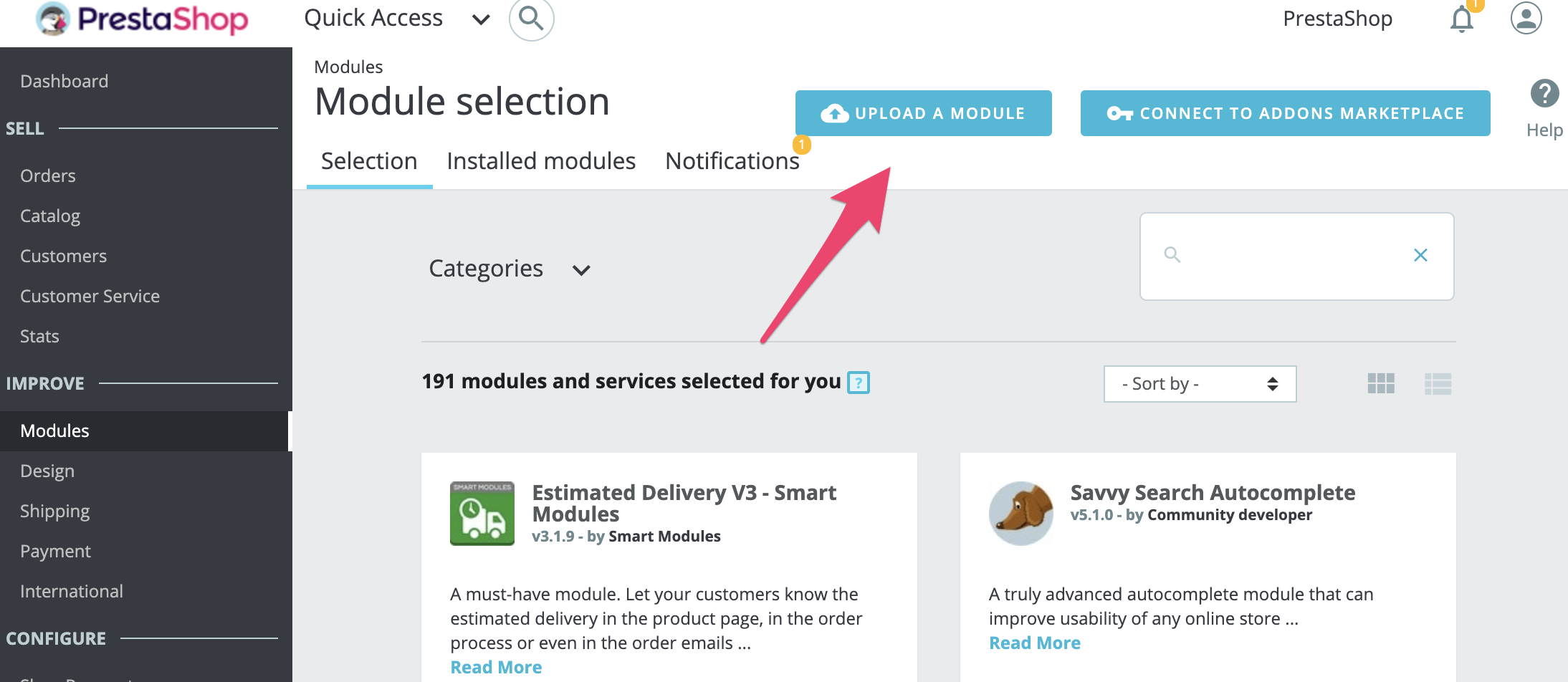Click the Help question mark icon
The height and width of the screenshot is (682, 1568).
tap(1544, 94)
